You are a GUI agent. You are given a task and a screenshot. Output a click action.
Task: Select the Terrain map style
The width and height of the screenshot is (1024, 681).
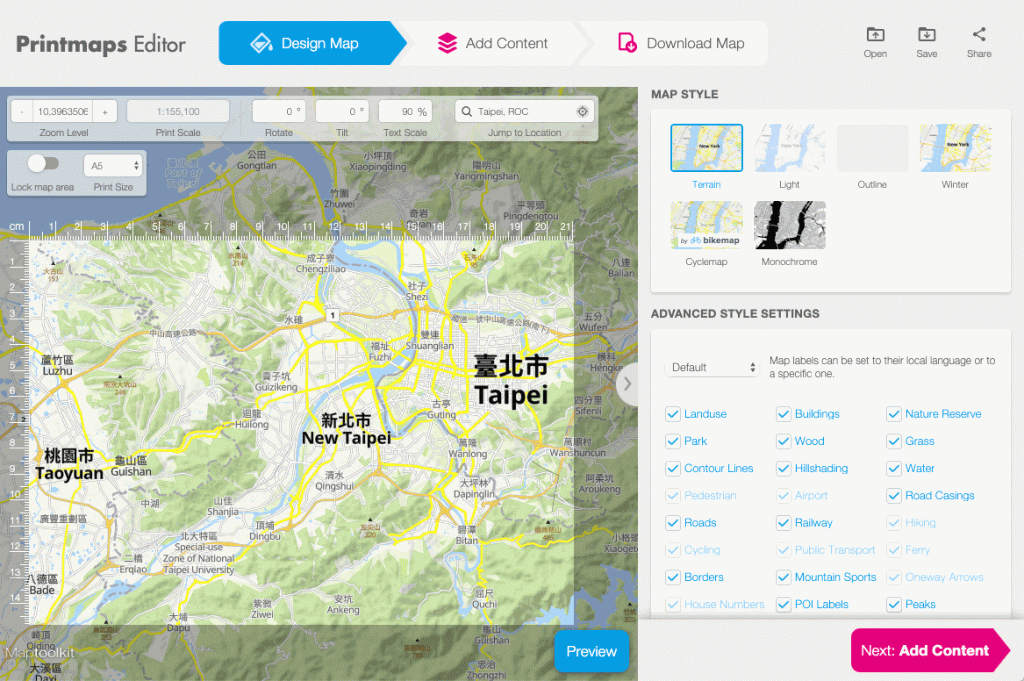pyautogui.click(x=706, y=148)
